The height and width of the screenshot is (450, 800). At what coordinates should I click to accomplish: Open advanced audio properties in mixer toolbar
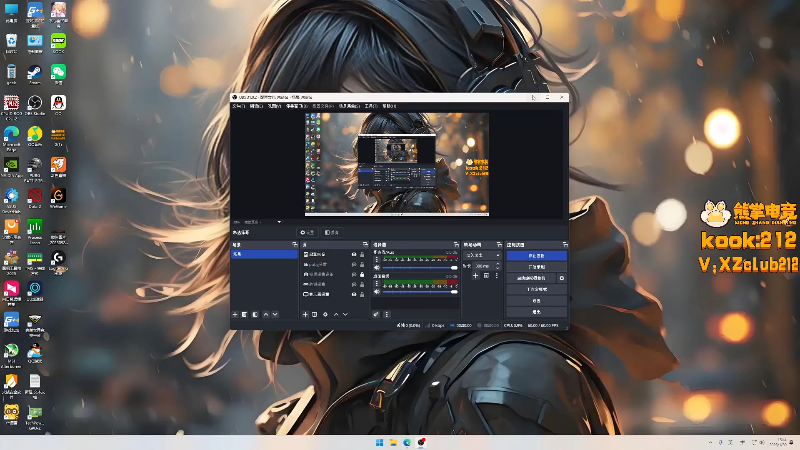coord(376,314)
